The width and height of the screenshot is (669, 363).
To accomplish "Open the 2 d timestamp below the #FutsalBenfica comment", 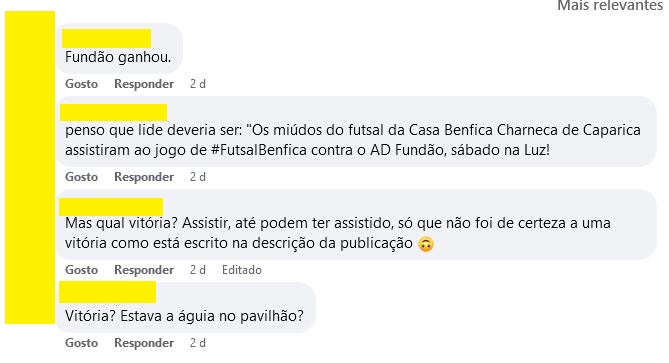I will click(x=198, y=177).
